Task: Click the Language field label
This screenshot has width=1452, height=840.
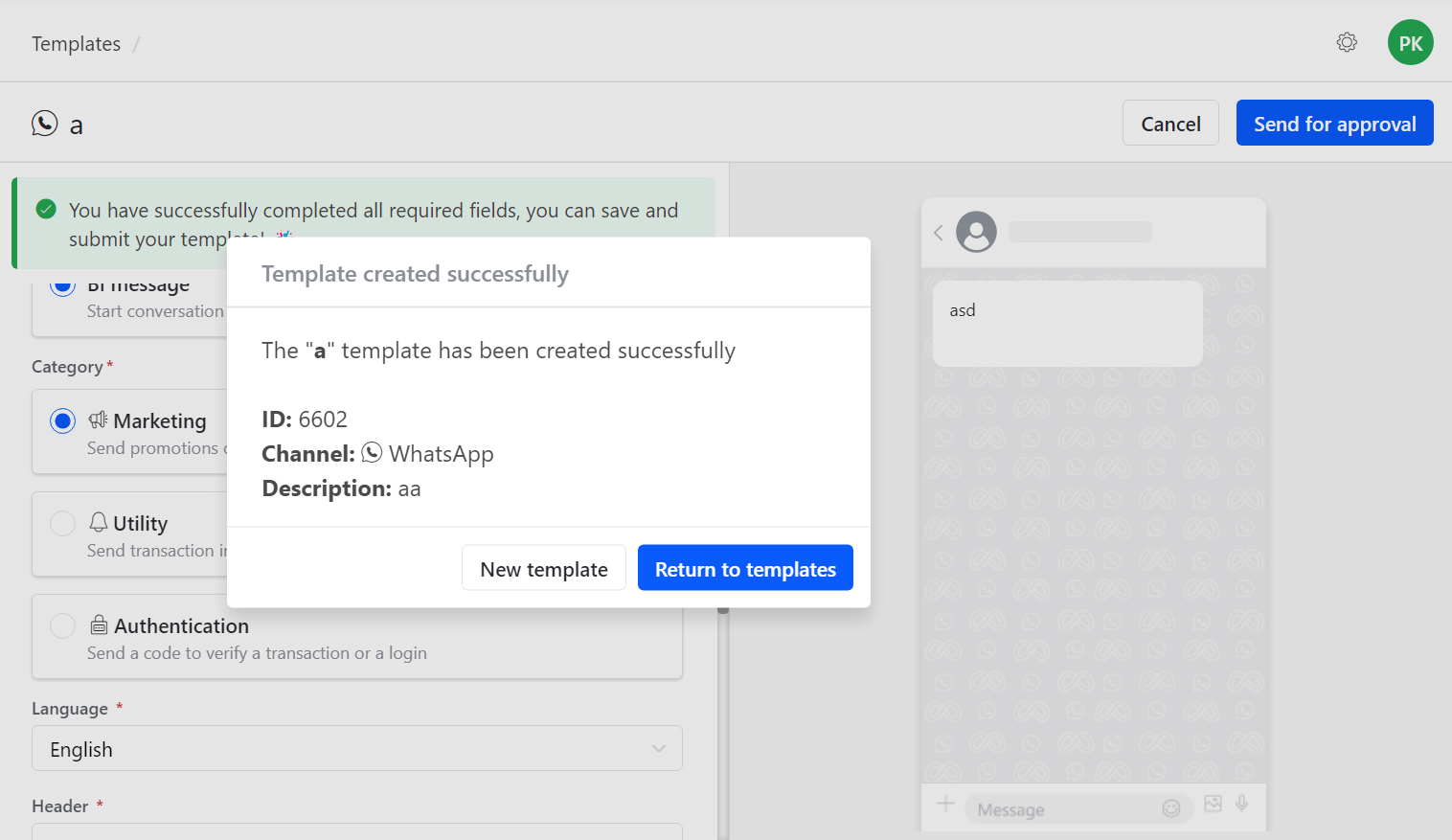Action: pyautogui.click(x=70, y=709)
